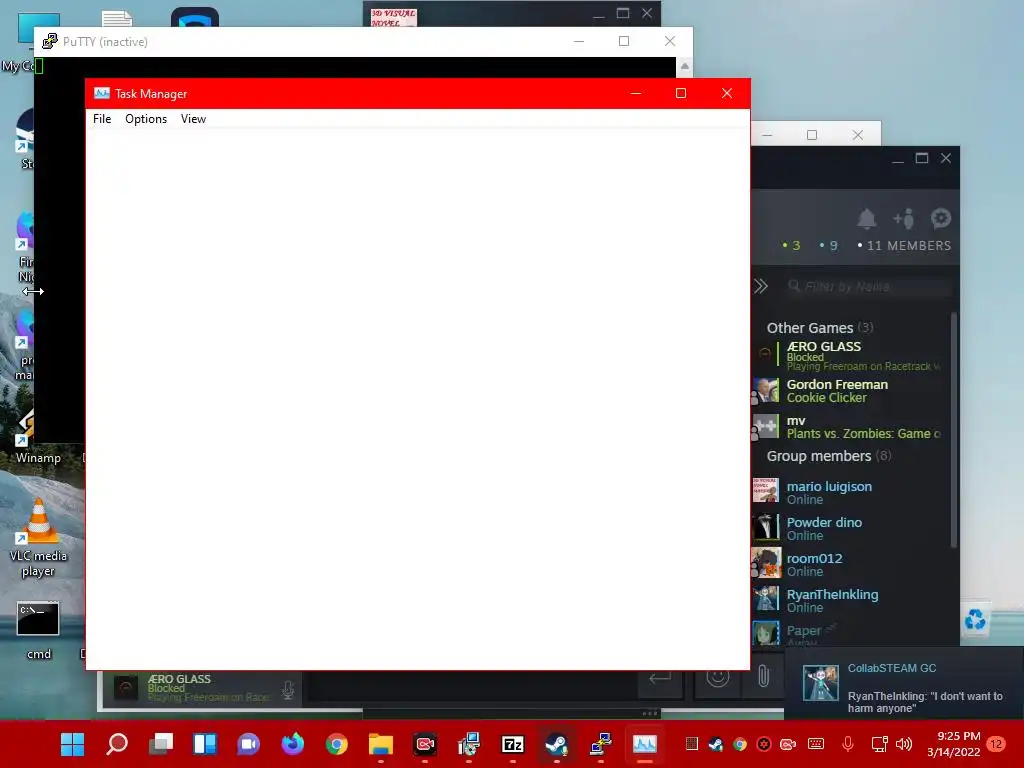
Task: Click the microphone icon in the system tray
Action: point(848,744)
